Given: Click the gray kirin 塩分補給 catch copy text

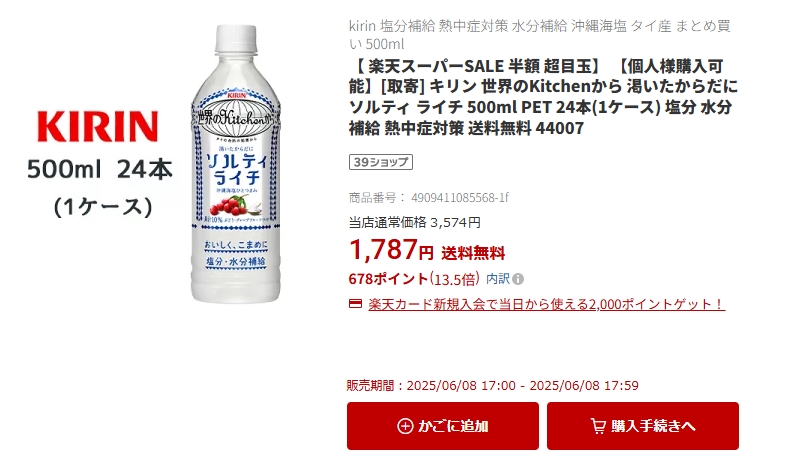Looking at the screenshot, I should tap(539, 35).
